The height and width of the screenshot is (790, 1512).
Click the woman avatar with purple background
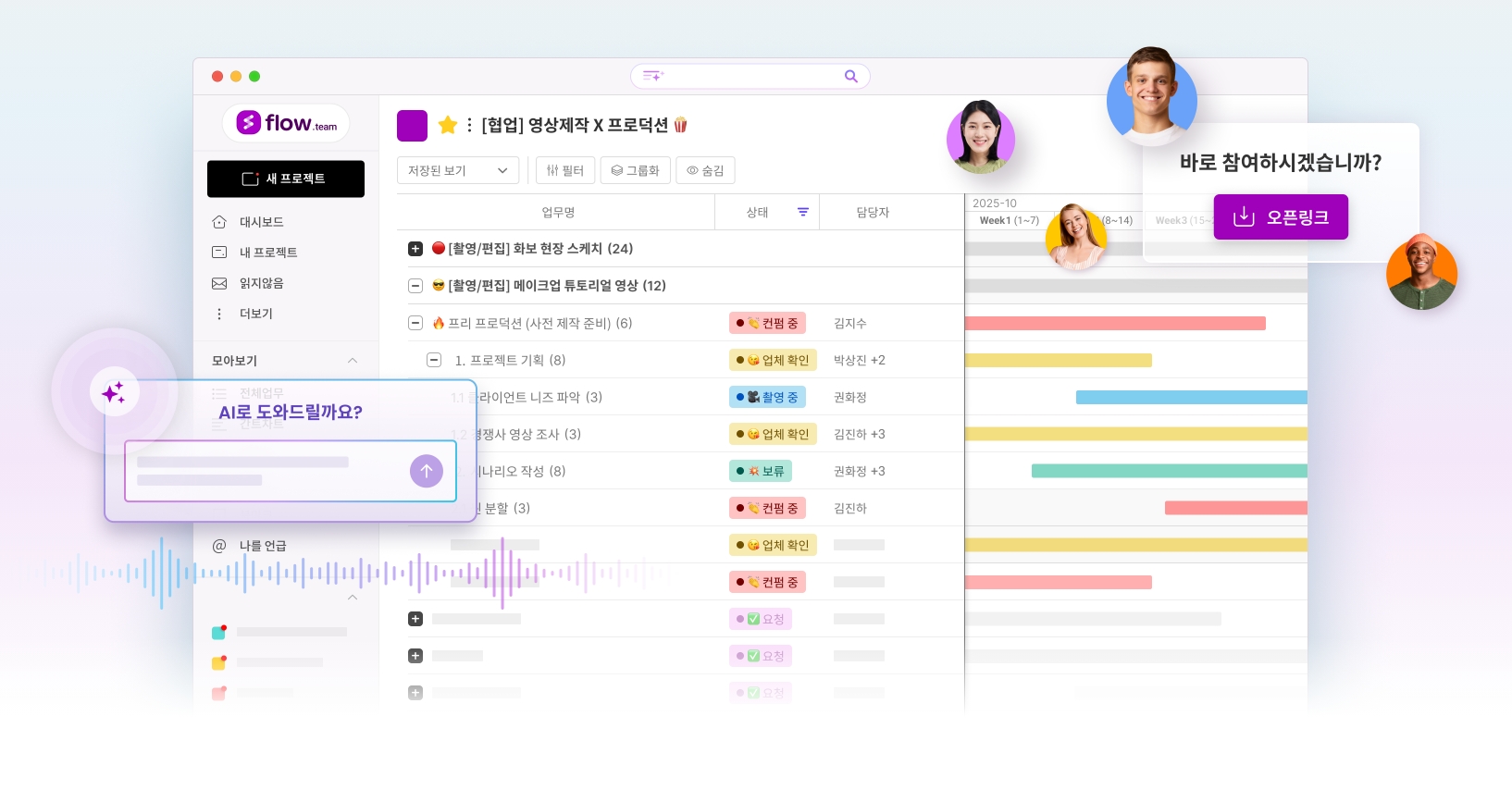pyautogui.click(x=981, y=138)
